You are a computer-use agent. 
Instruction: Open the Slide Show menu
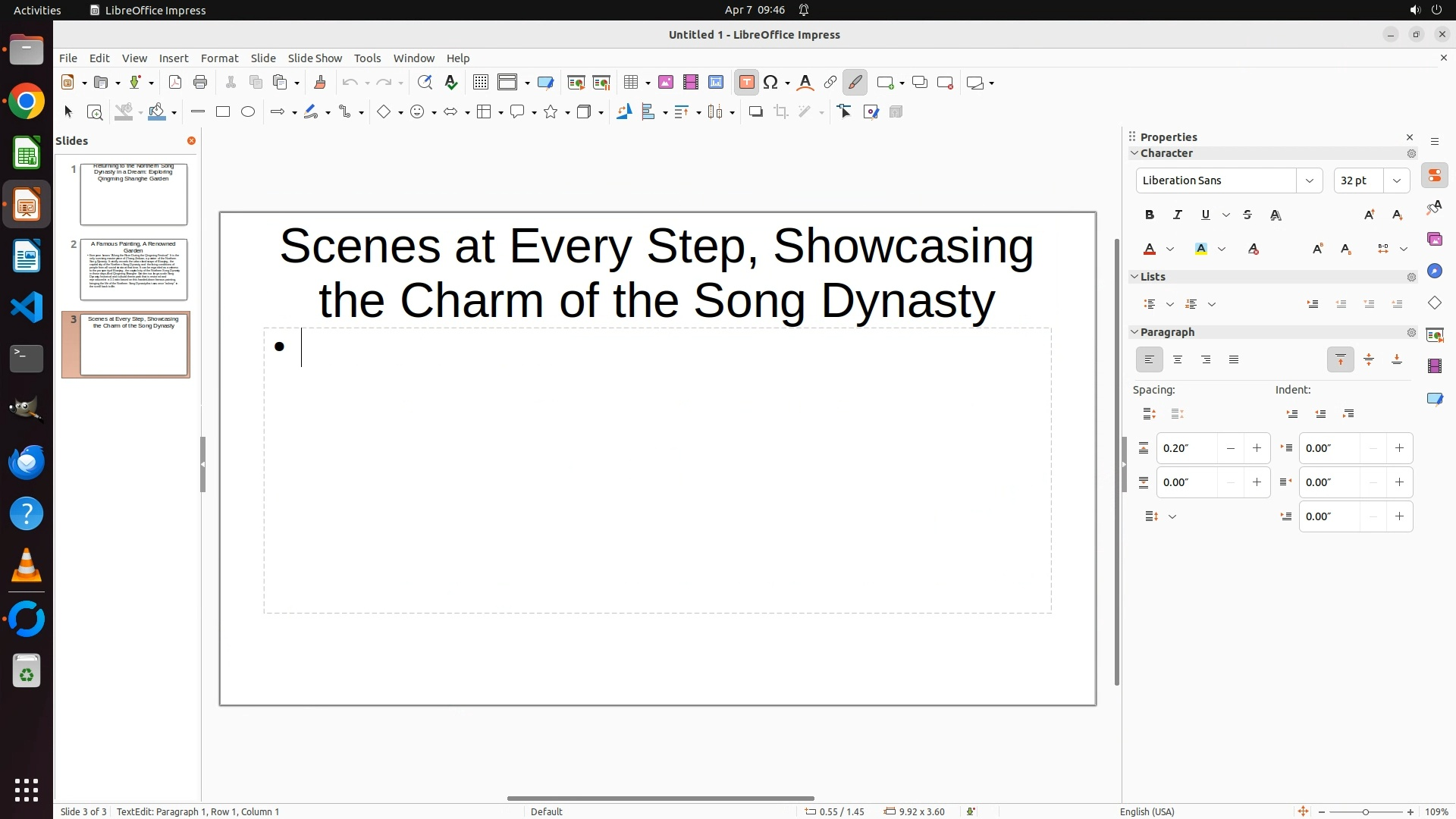(x=315, y=58)
